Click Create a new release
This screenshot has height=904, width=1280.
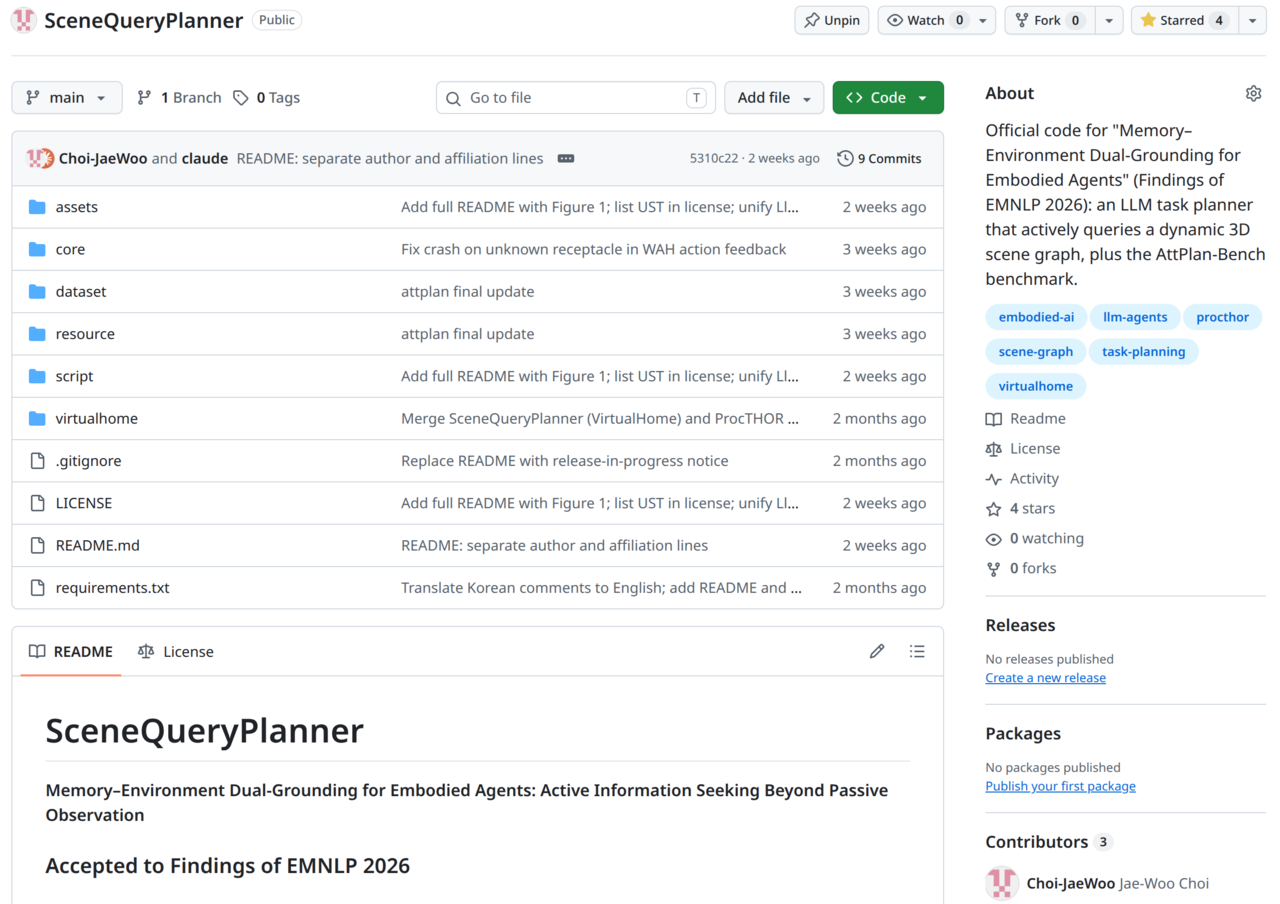coord(1045,678)
